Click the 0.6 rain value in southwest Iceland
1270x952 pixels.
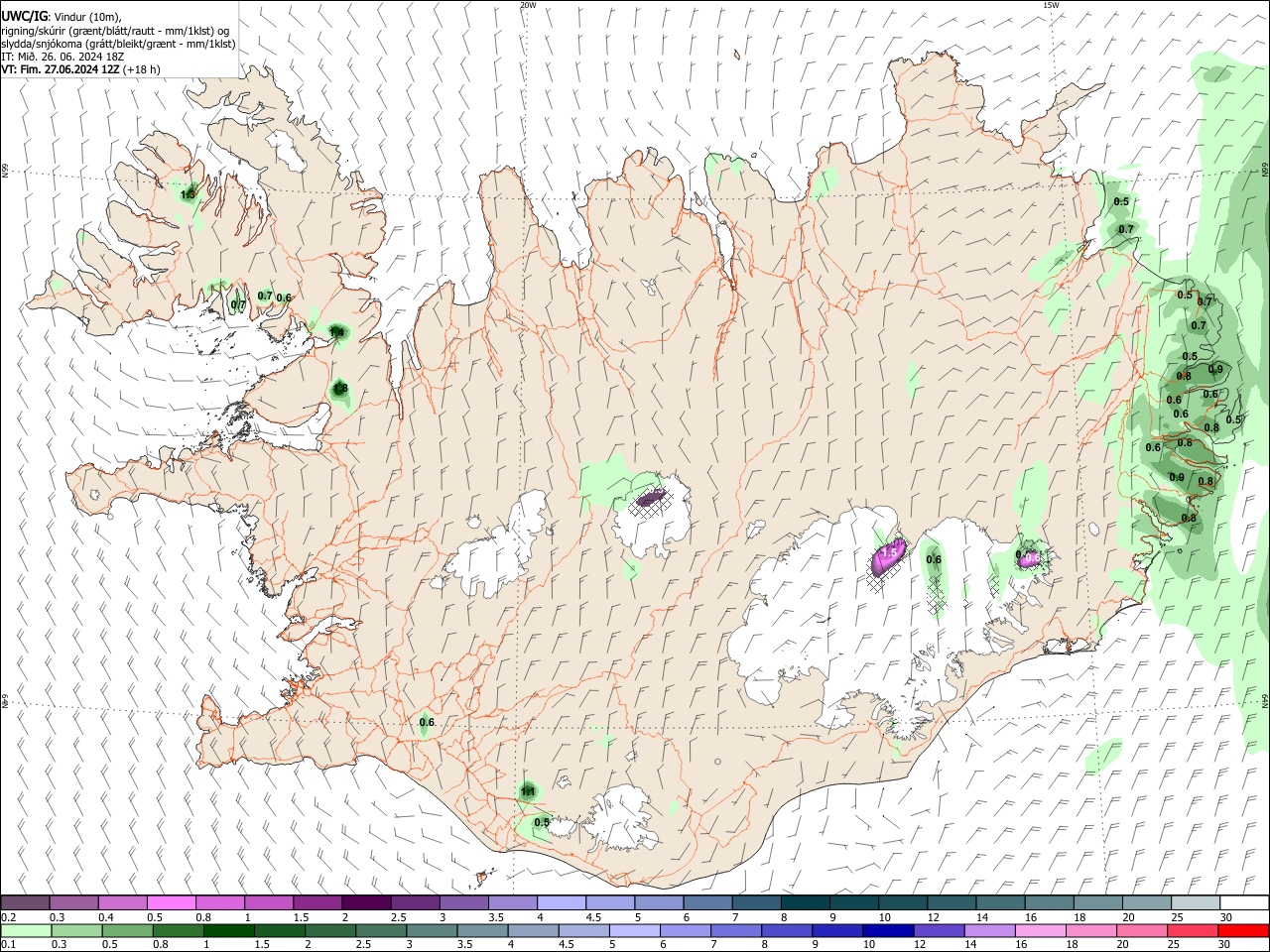click(427, 722)
